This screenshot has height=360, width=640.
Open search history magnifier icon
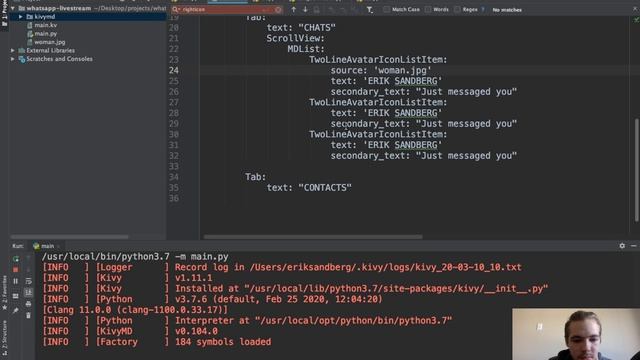(176, 9)
